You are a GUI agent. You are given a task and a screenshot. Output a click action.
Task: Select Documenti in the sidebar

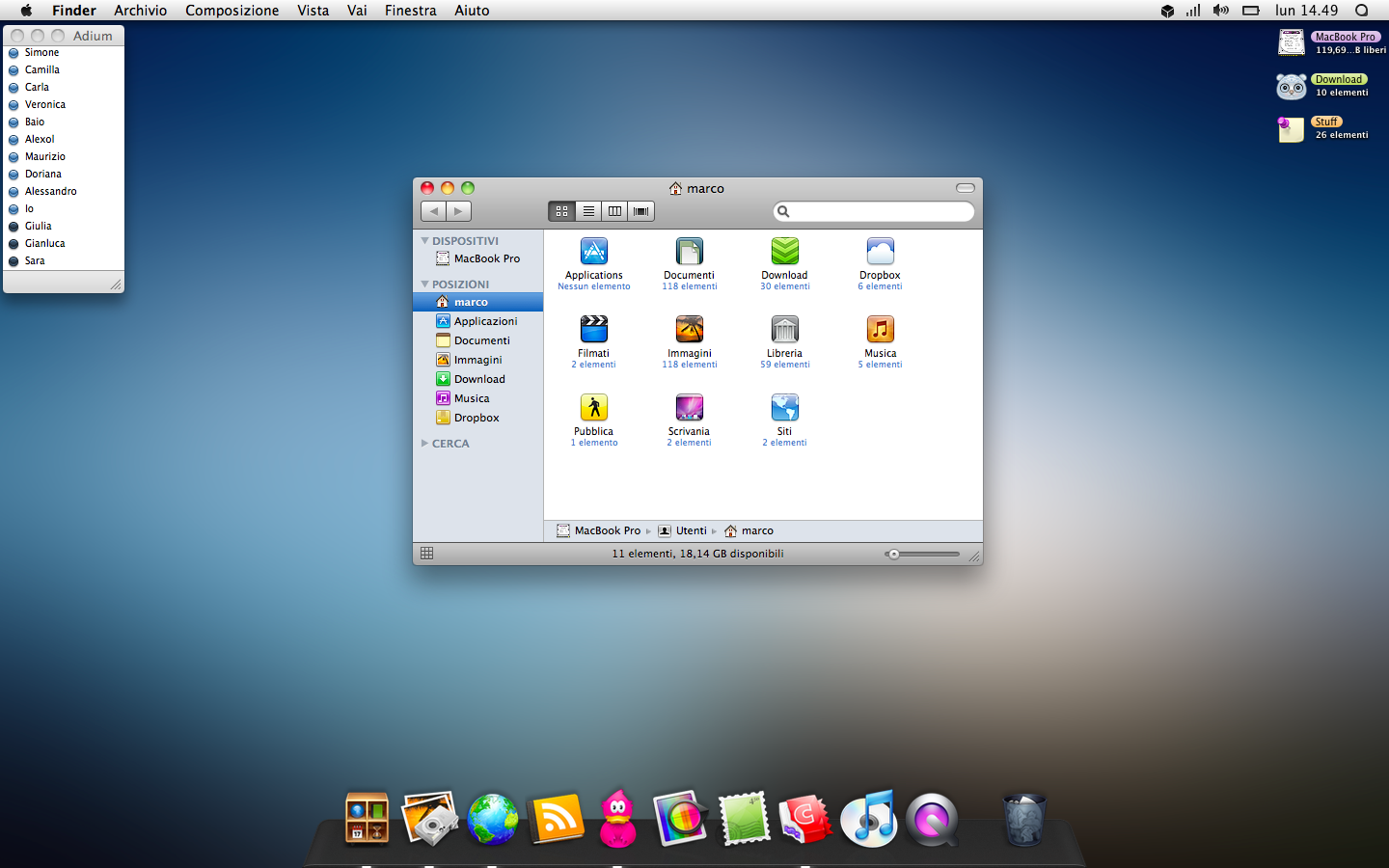click(477, 340)
